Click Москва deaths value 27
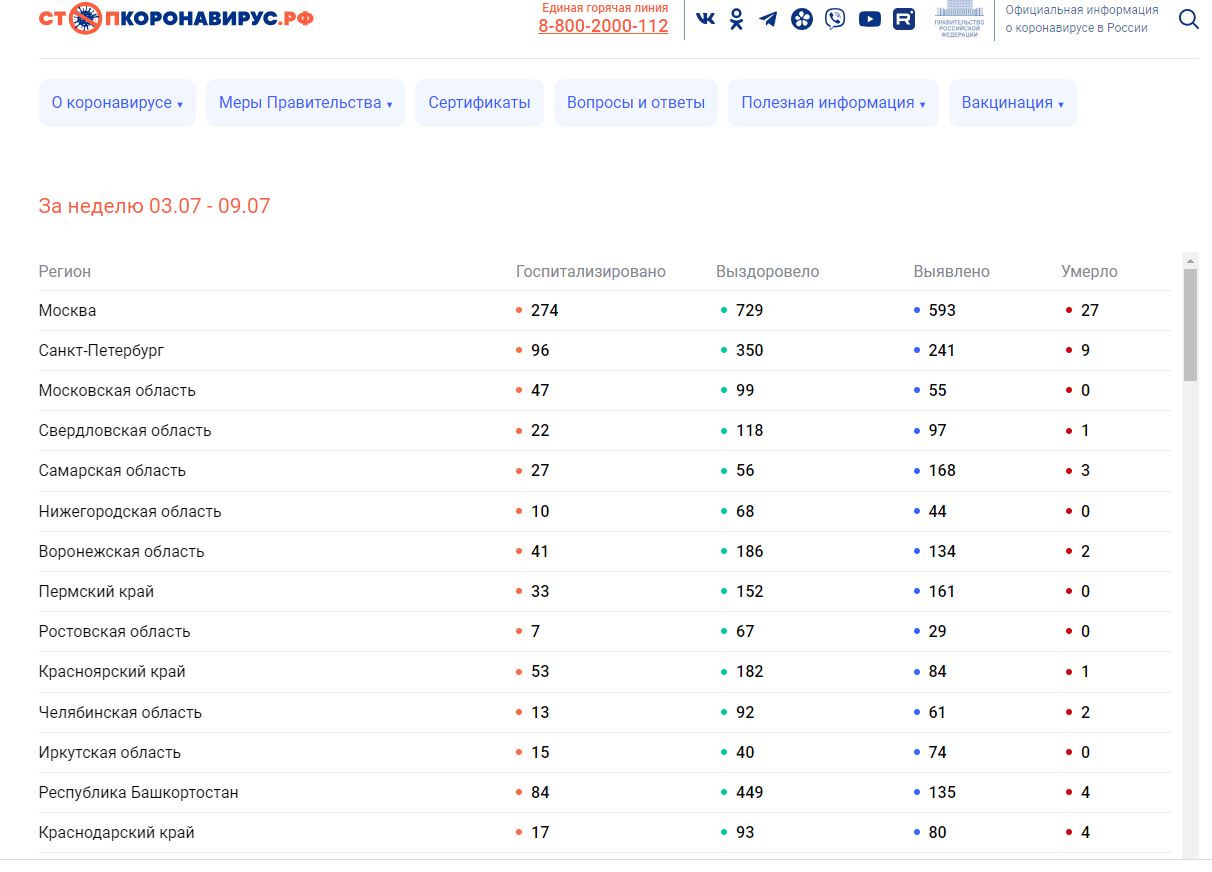1212x872 pixels. click(1090, 311)
